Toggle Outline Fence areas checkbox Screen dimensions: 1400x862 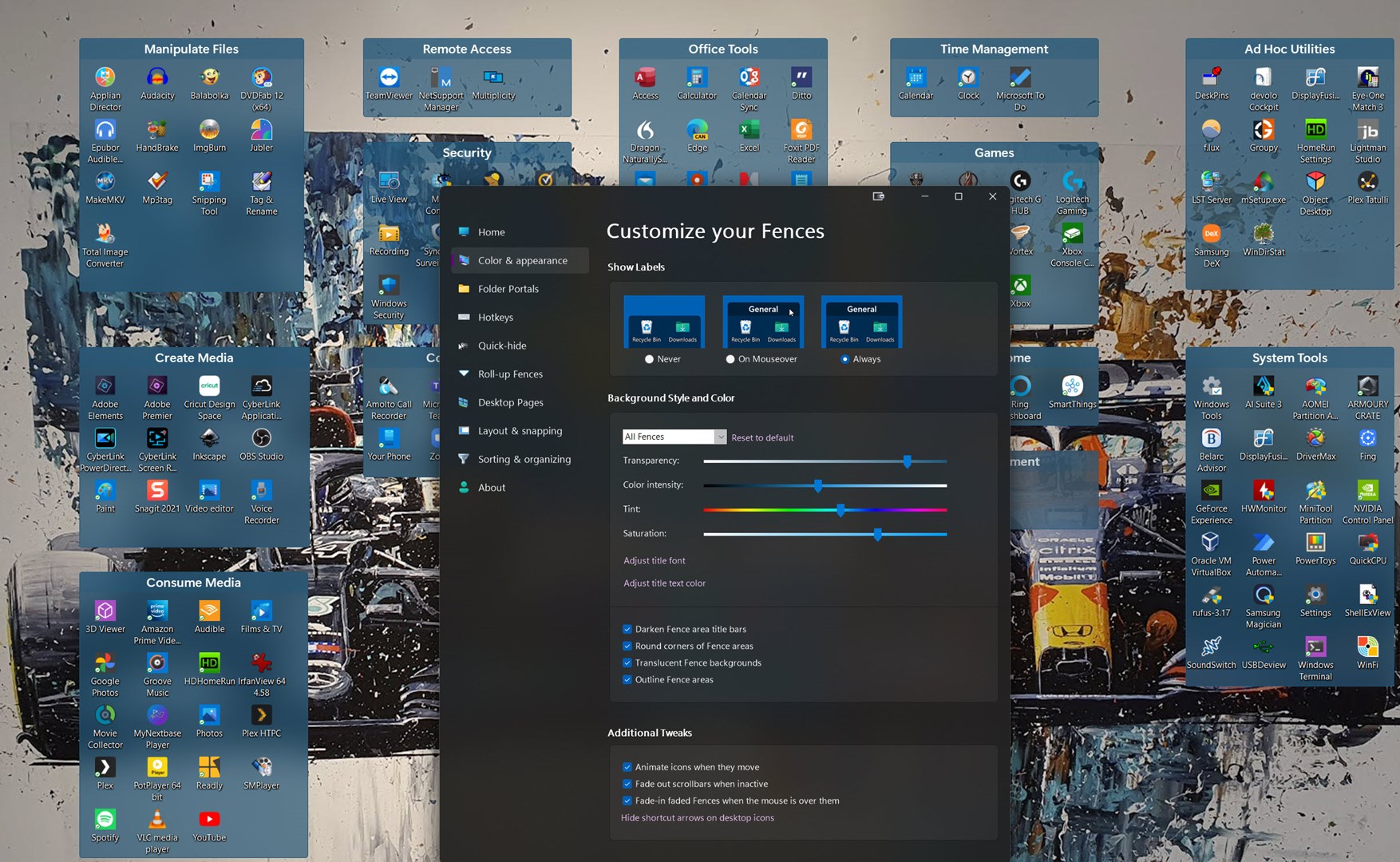(x=627, y=679)
